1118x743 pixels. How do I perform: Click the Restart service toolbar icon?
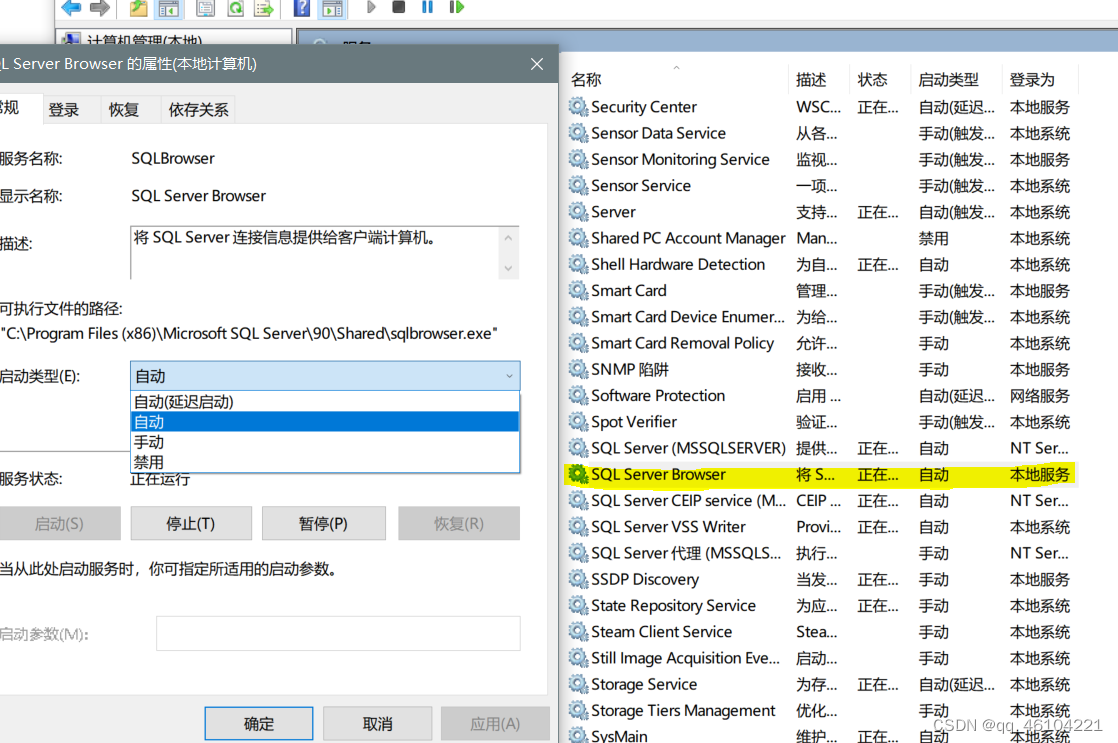pyautogui.click(x=456, y=7)
